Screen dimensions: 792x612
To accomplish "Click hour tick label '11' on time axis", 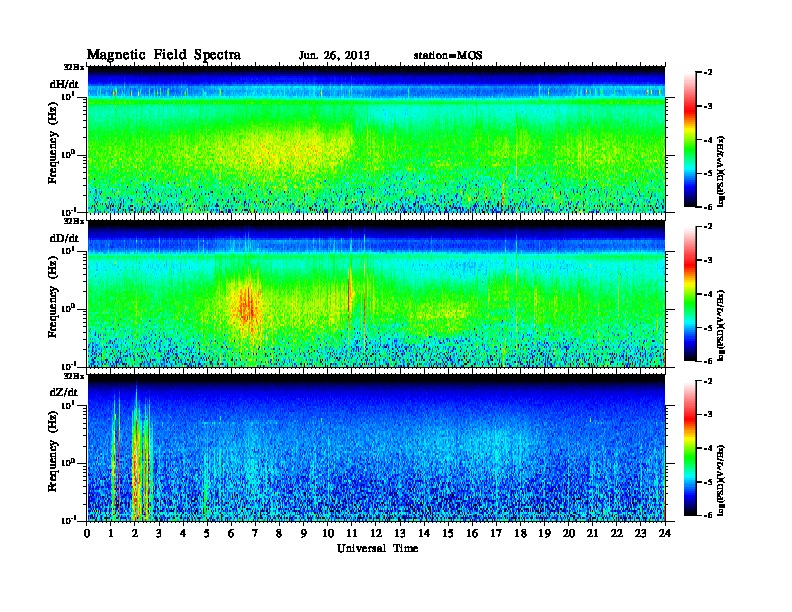I will [x=352, y=534].
